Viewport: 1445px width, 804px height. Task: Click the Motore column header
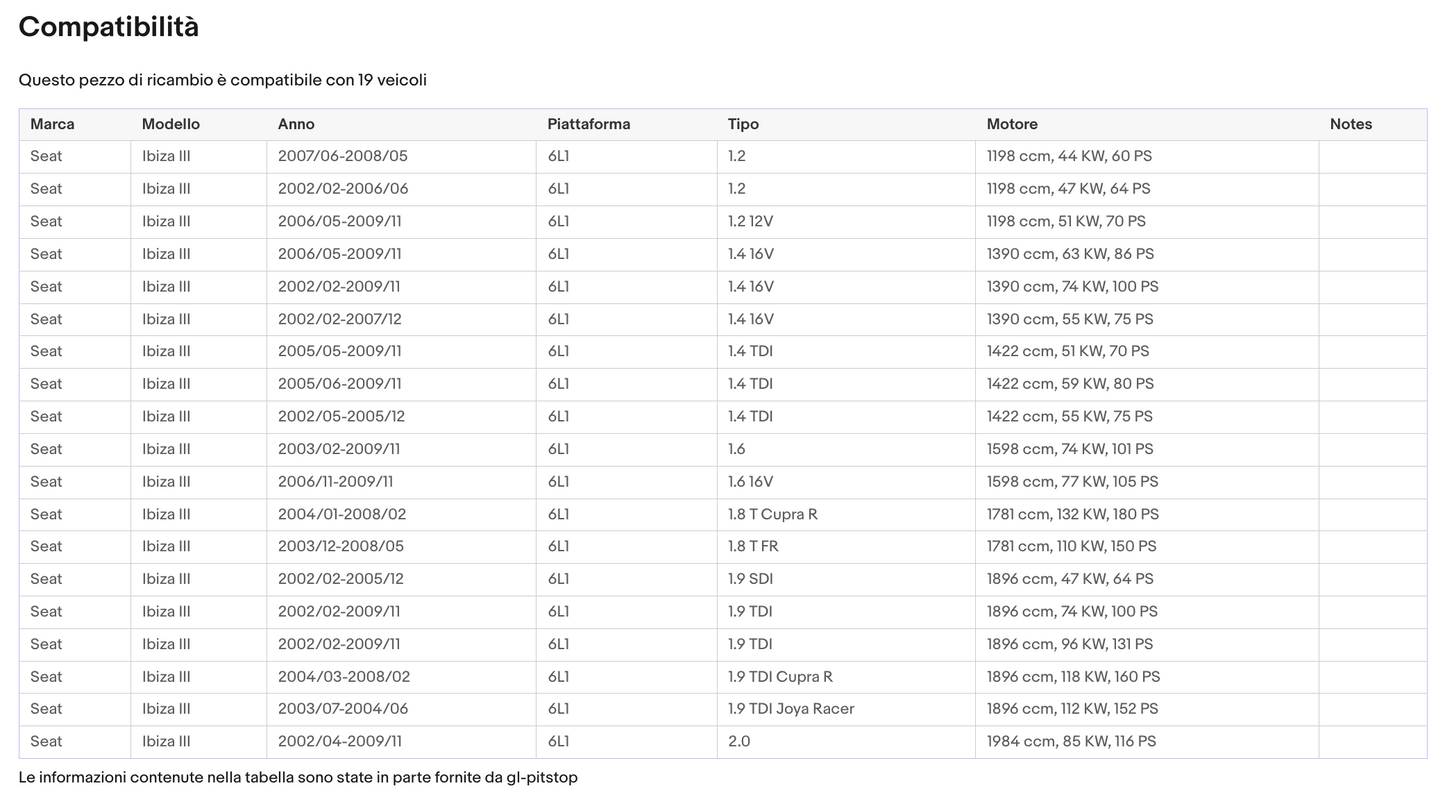click(x=1012, y=124)
